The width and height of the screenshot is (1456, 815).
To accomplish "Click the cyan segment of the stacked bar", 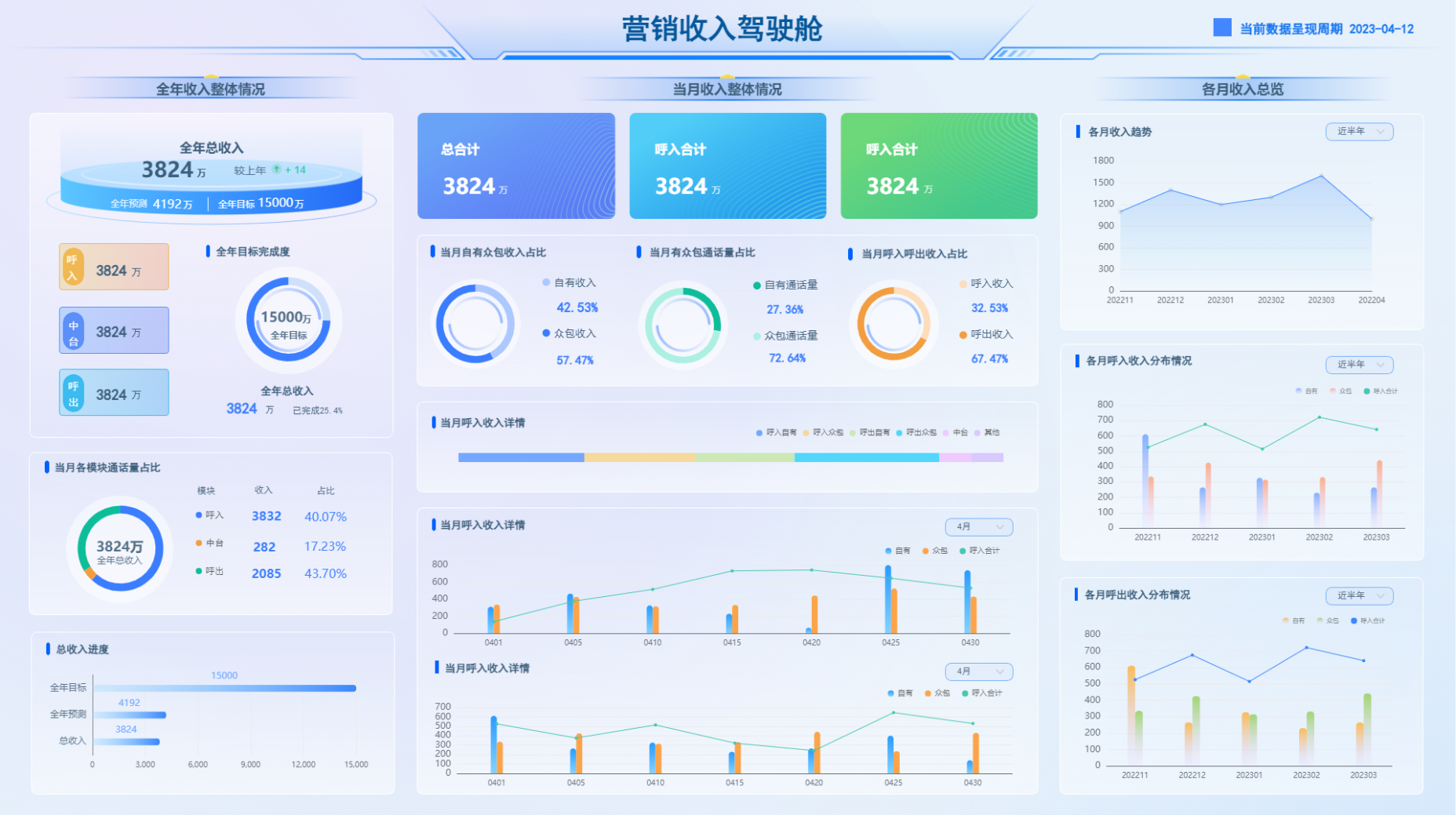I will point(867,457).
